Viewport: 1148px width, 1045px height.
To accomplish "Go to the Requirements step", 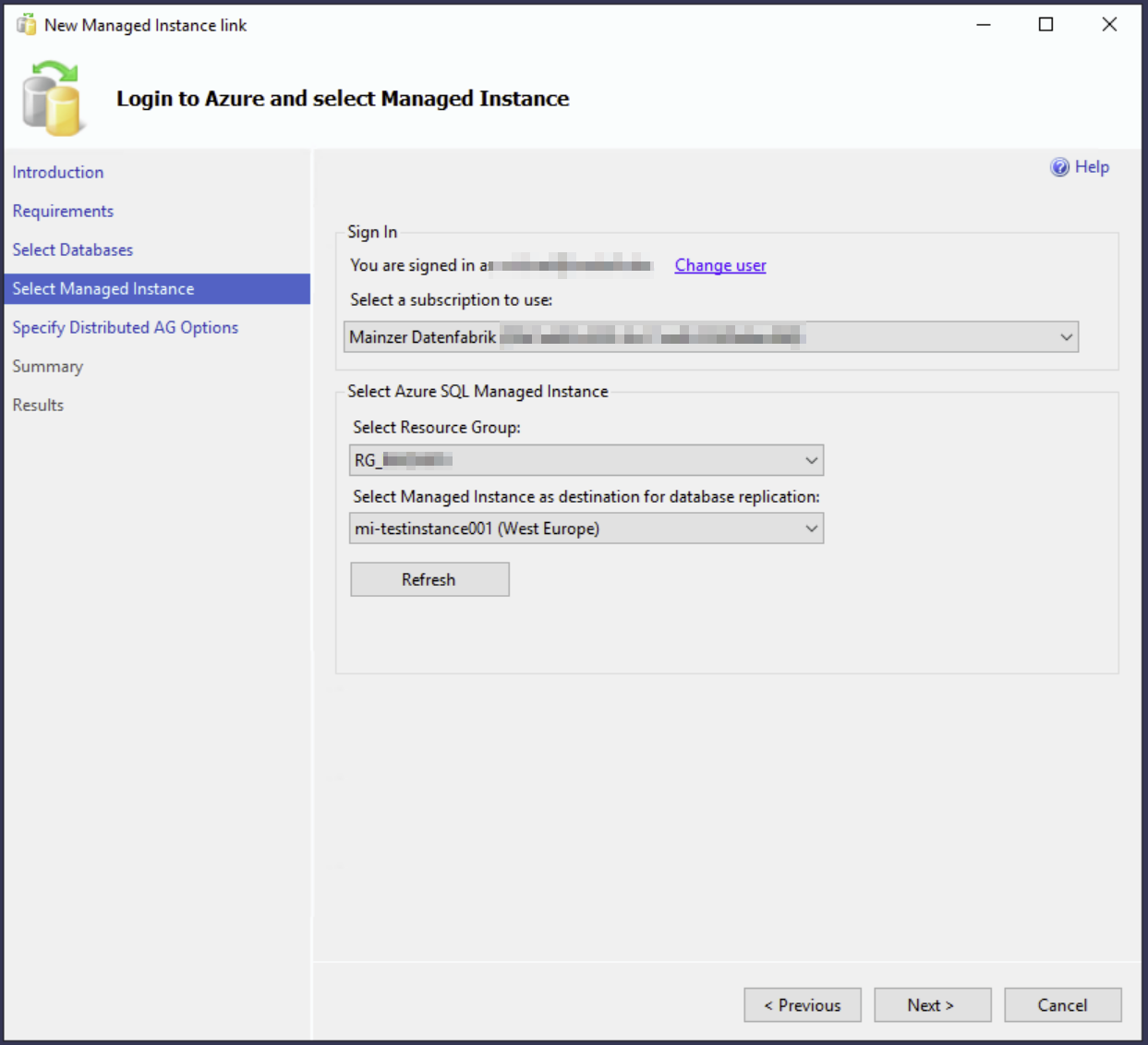I will (x=63, y=212).
